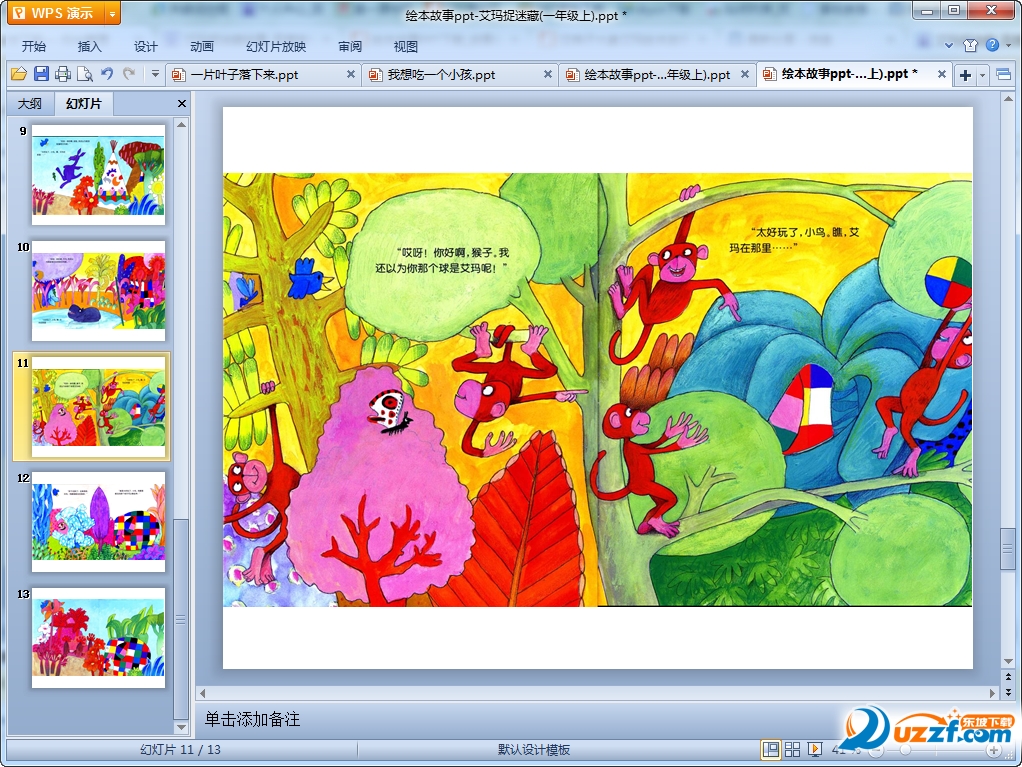Expand the help dropdown arrow

pos(1008,46)
